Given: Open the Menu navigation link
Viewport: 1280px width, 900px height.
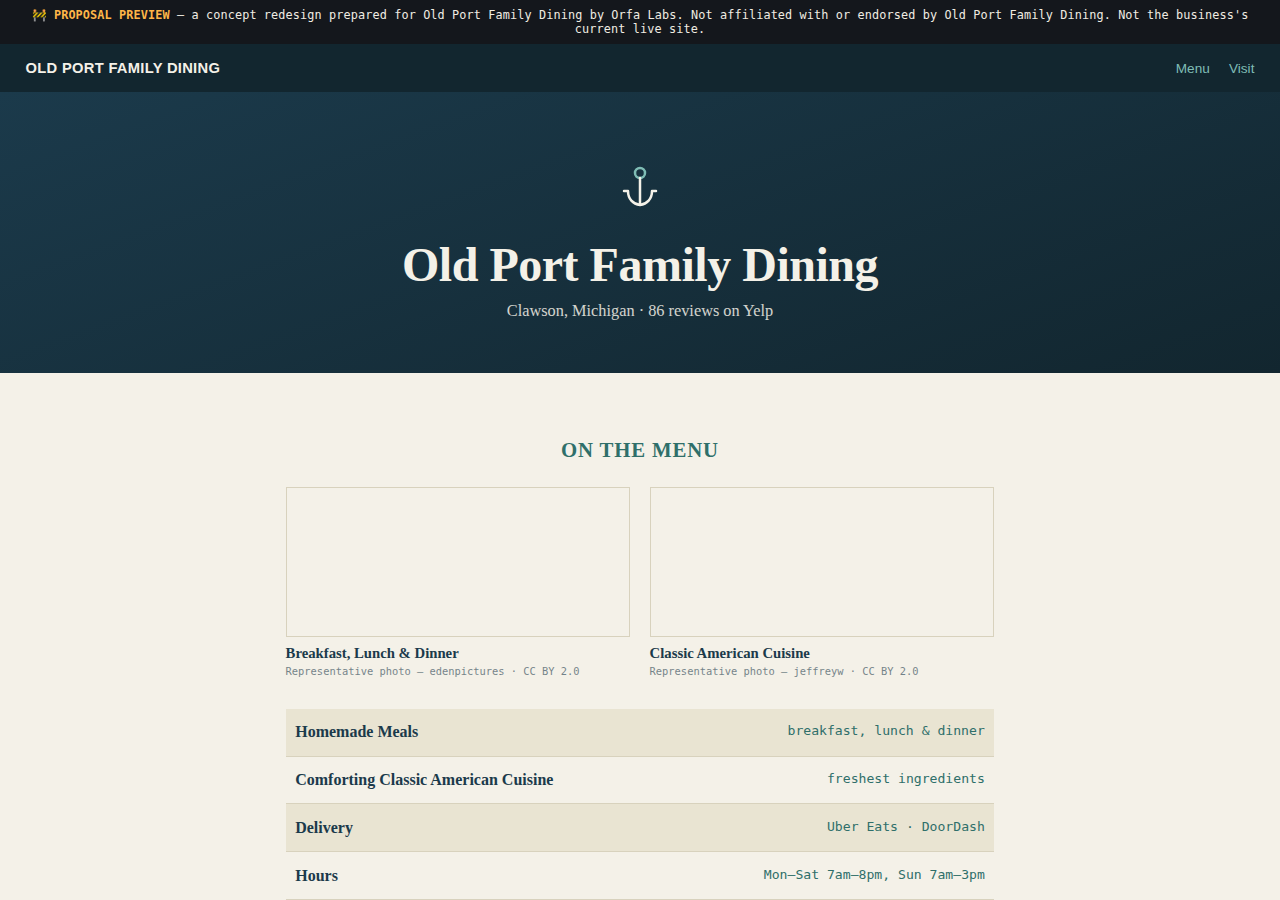Looking at the screenshot, I should pos(1192,68).
